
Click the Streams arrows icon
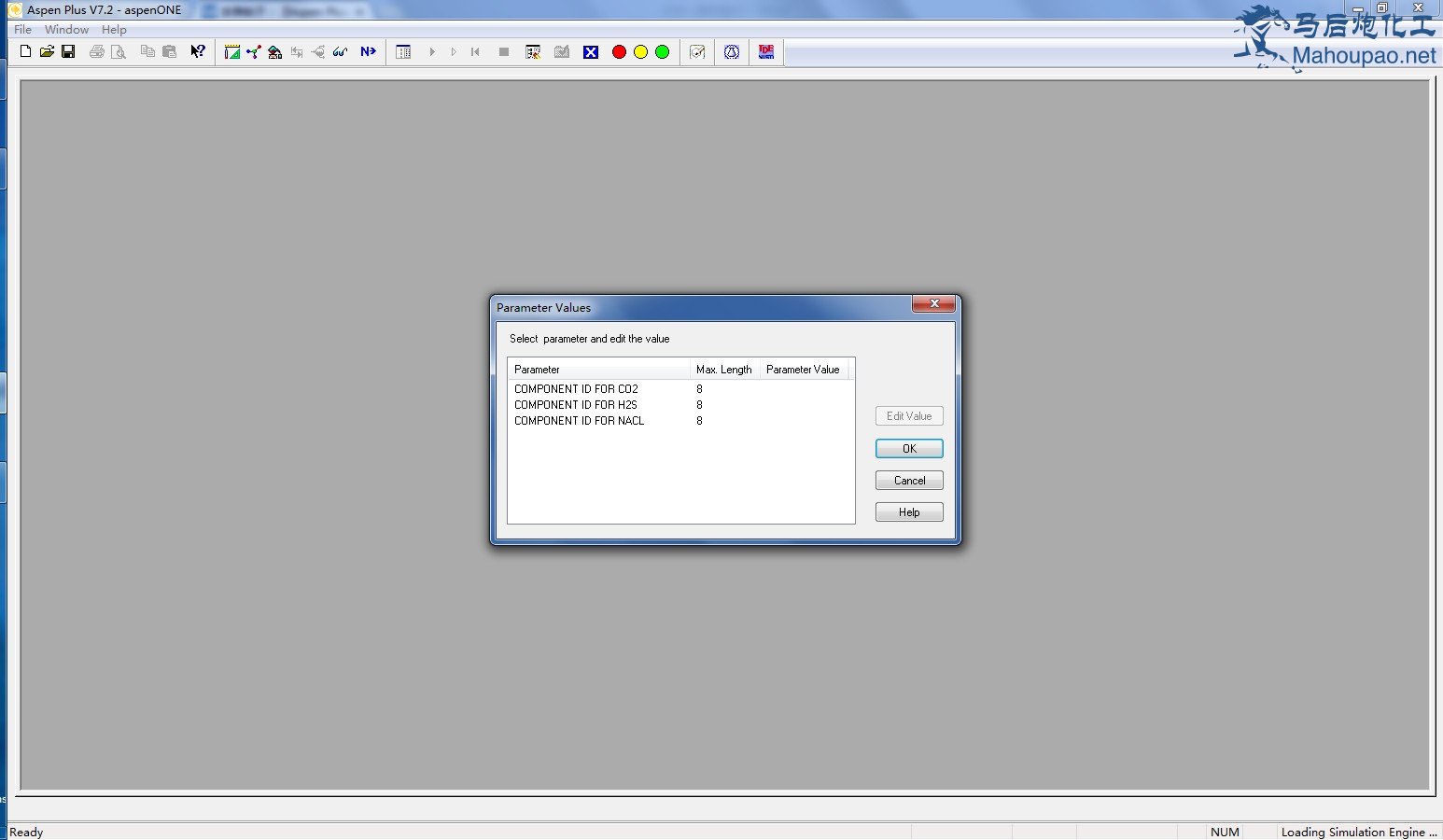click(x=297, y=52)
